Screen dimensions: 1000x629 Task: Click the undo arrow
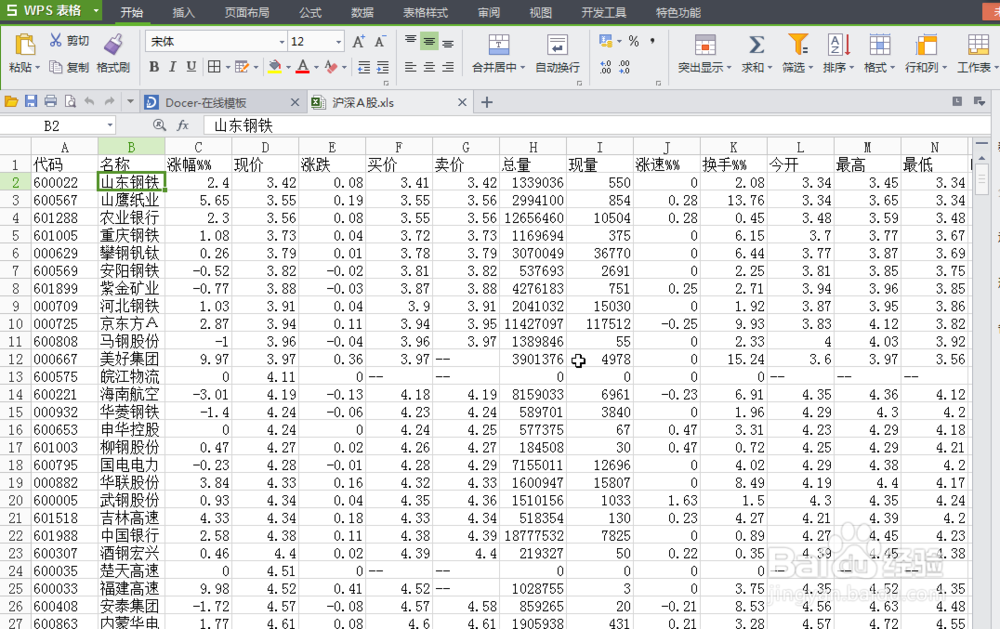pyautogui.click(x=89, y=101)
